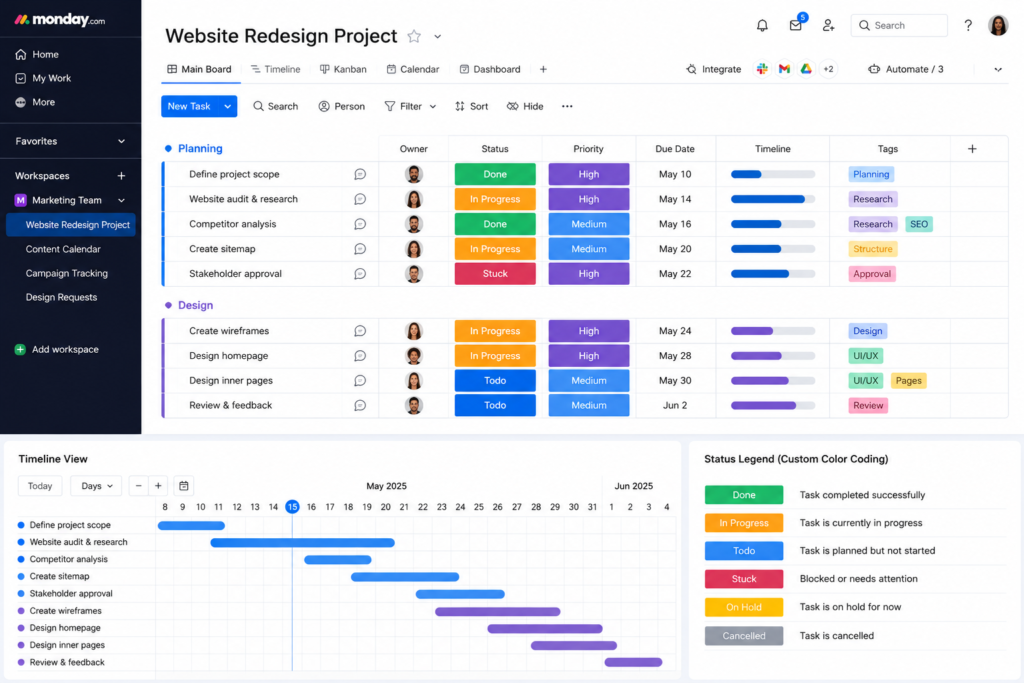Zoom out timeline with minus button

138,486
